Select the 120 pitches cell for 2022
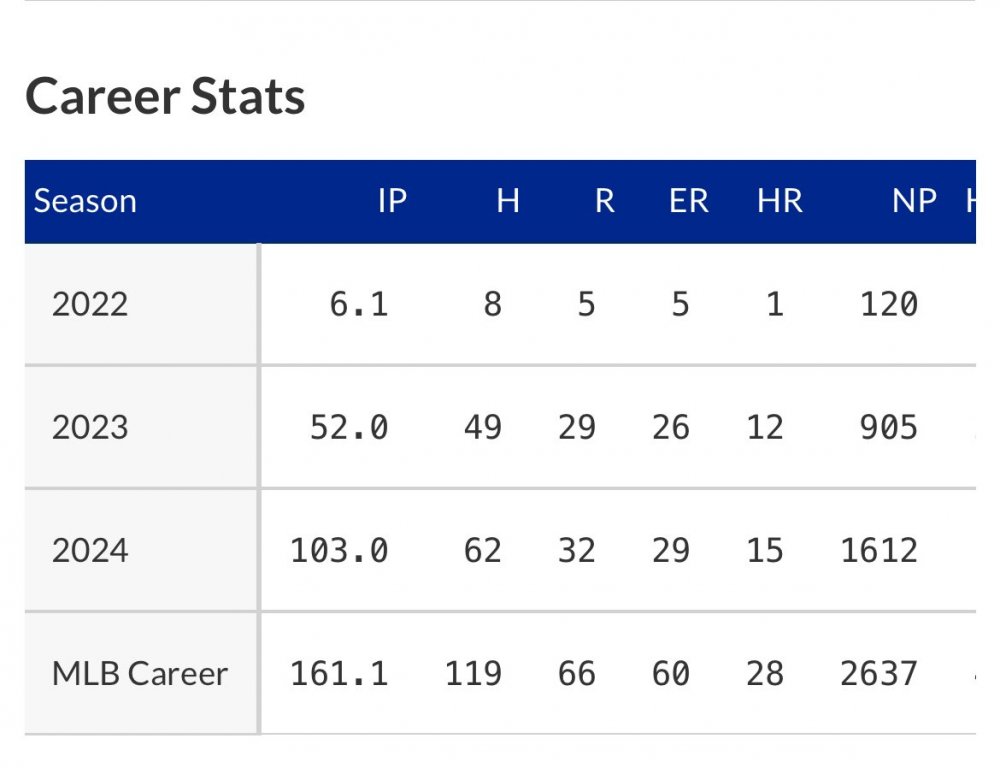 point(888,304)
